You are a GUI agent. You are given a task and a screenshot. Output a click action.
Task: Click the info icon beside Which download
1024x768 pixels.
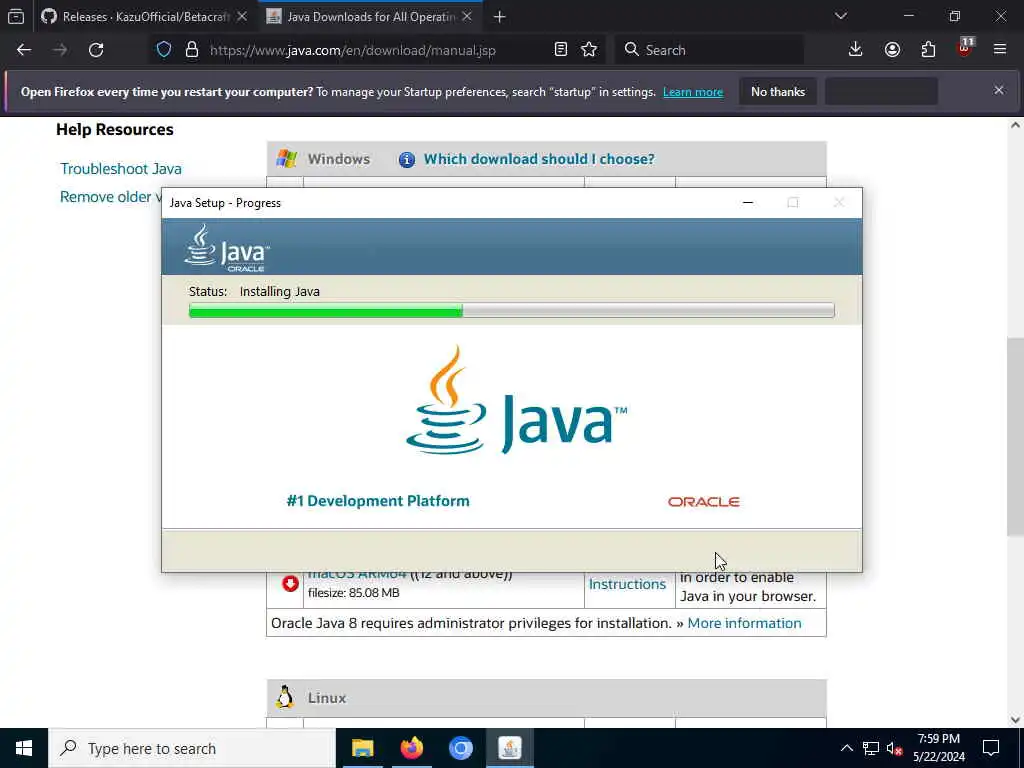click(x=406, y=159)
